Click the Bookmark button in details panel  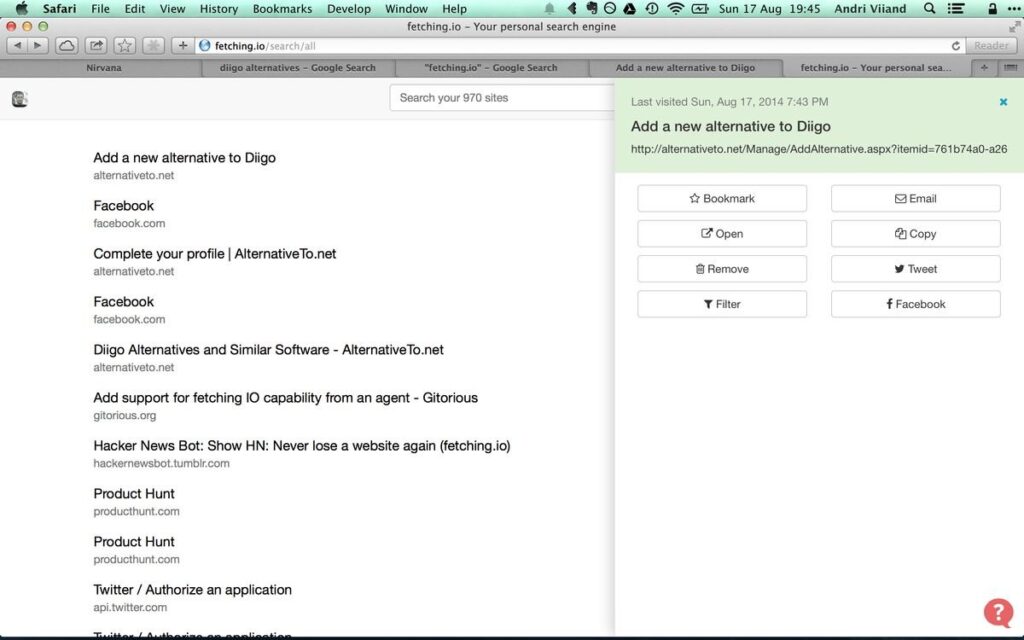(x=722, y=199)
